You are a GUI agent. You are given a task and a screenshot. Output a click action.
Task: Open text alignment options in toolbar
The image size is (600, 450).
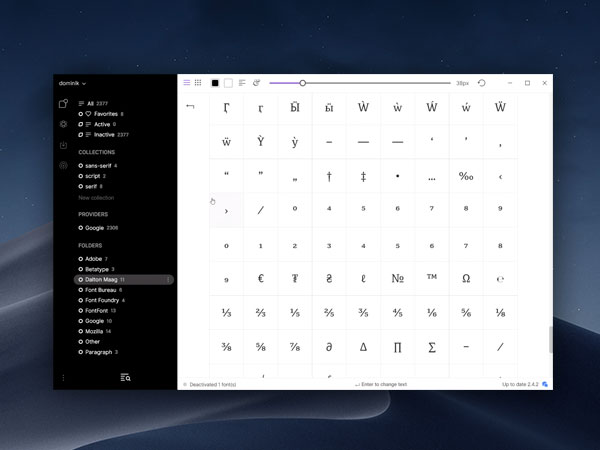pos(242,83)
